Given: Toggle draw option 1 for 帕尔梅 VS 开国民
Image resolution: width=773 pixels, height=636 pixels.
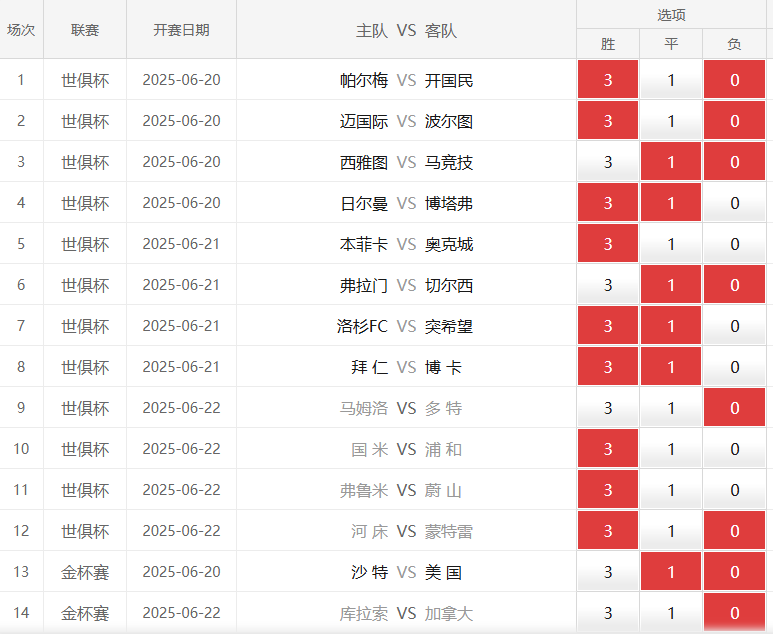Looking at the screenshot, I should (671, 79).
